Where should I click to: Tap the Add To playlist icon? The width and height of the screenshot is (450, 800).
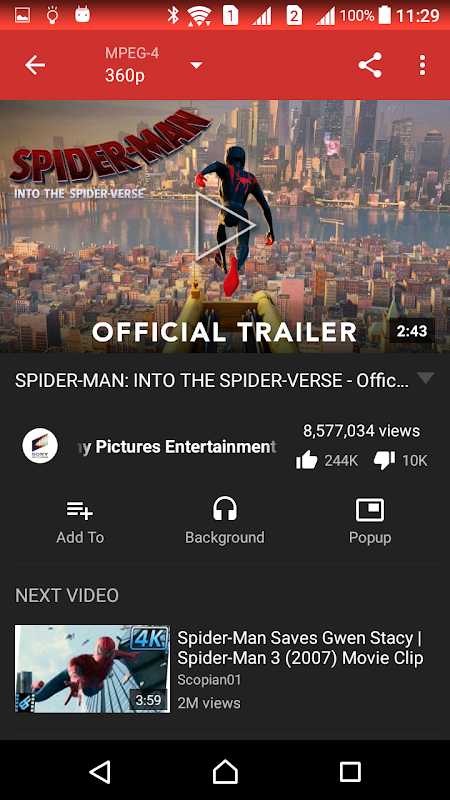pyautogui.click(x=80, y=510)
